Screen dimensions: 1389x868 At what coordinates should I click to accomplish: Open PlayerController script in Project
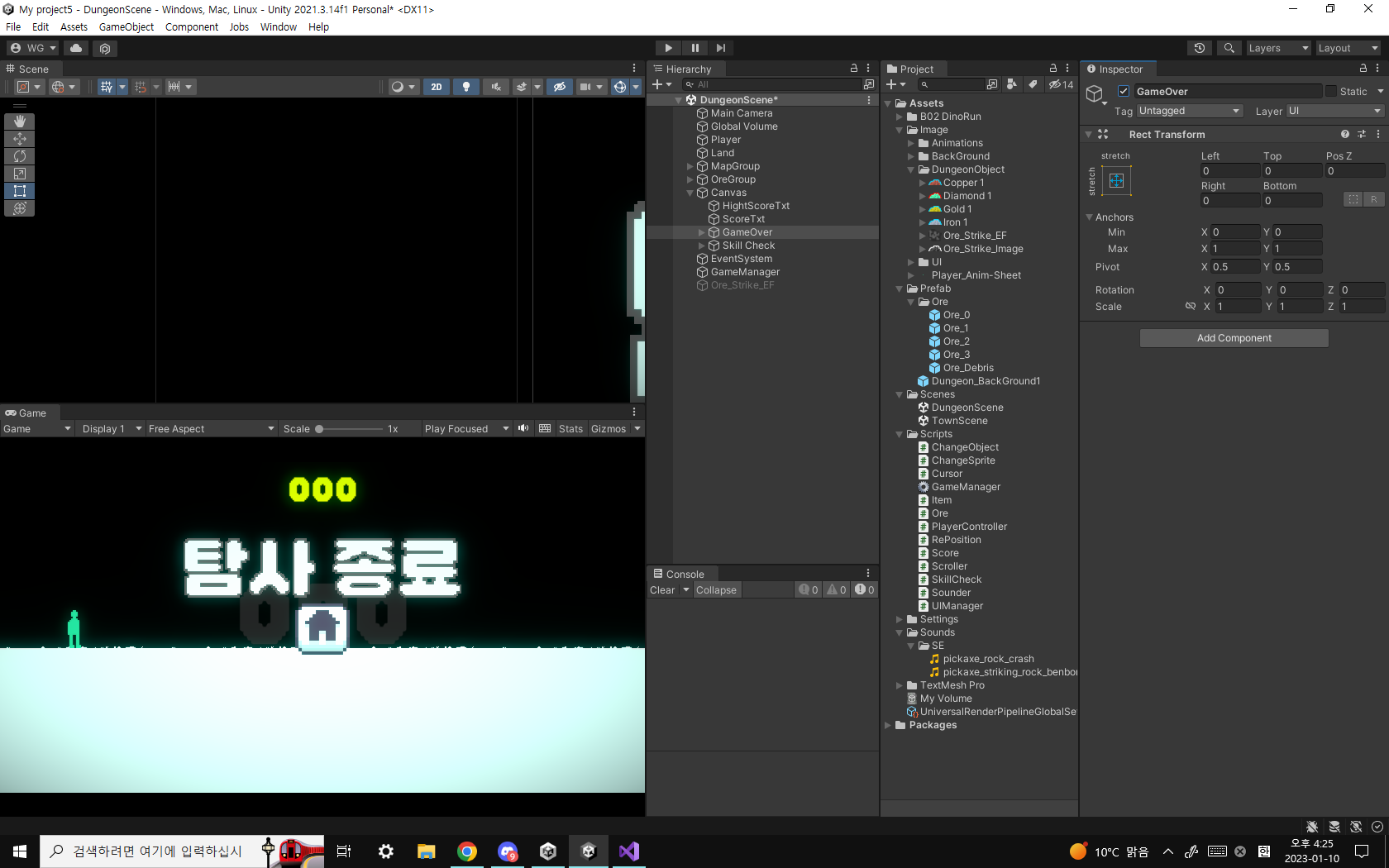[x=969, y=527]
